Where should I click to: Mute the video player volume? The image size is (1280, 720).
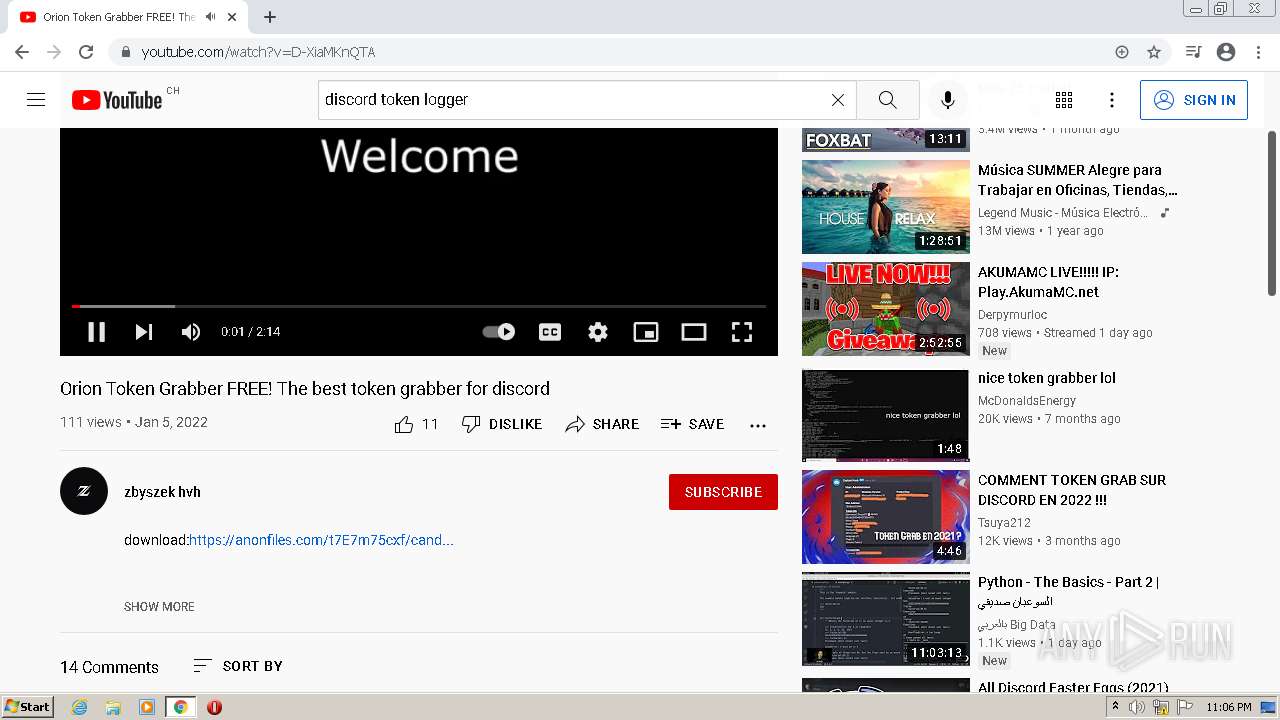(x=191, y=332)
